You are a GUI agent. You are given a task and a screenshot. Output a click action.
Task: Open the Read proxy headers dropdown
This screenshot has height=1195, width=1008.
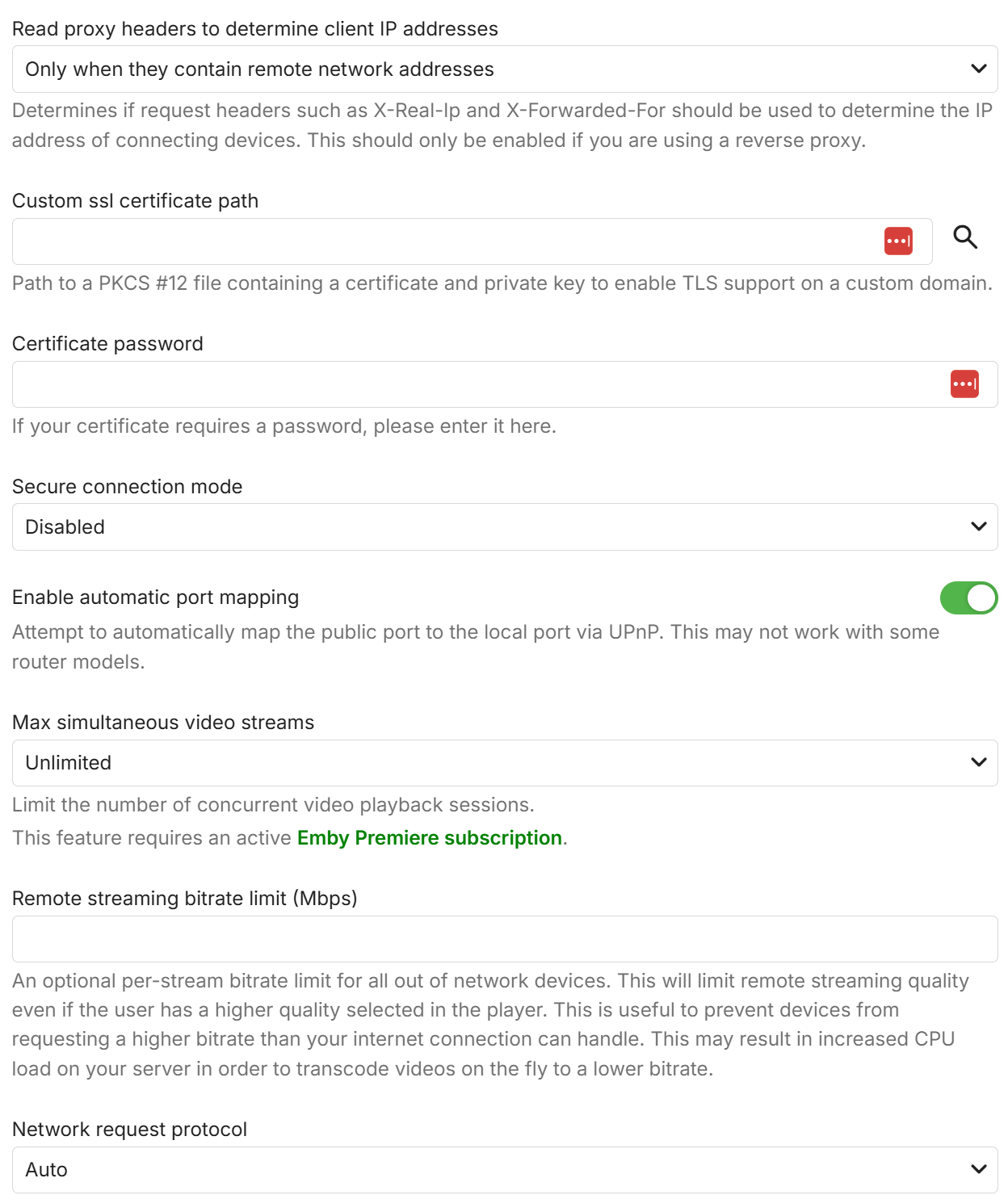click(504, 69)
